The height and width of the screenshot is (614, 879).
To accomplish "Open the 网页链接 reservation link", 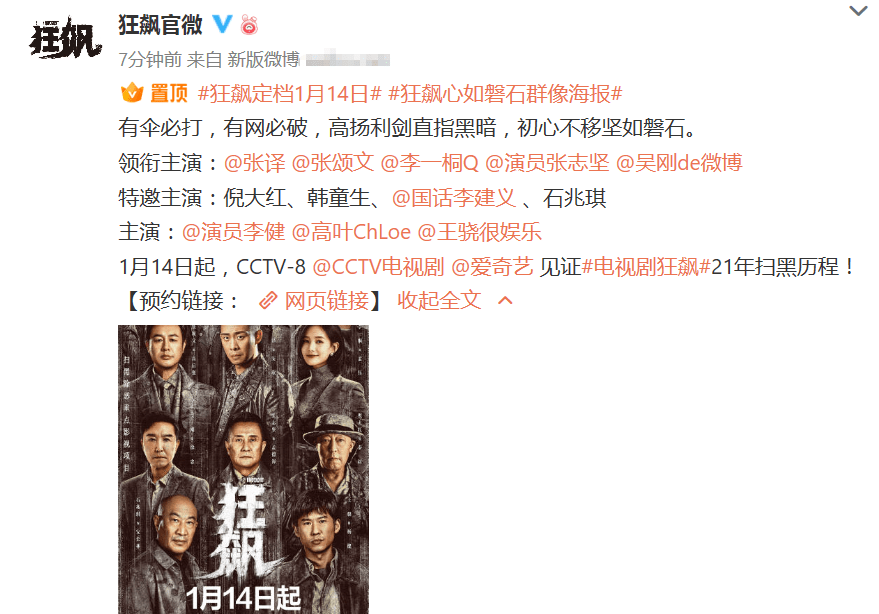I will tap(327, 301).
